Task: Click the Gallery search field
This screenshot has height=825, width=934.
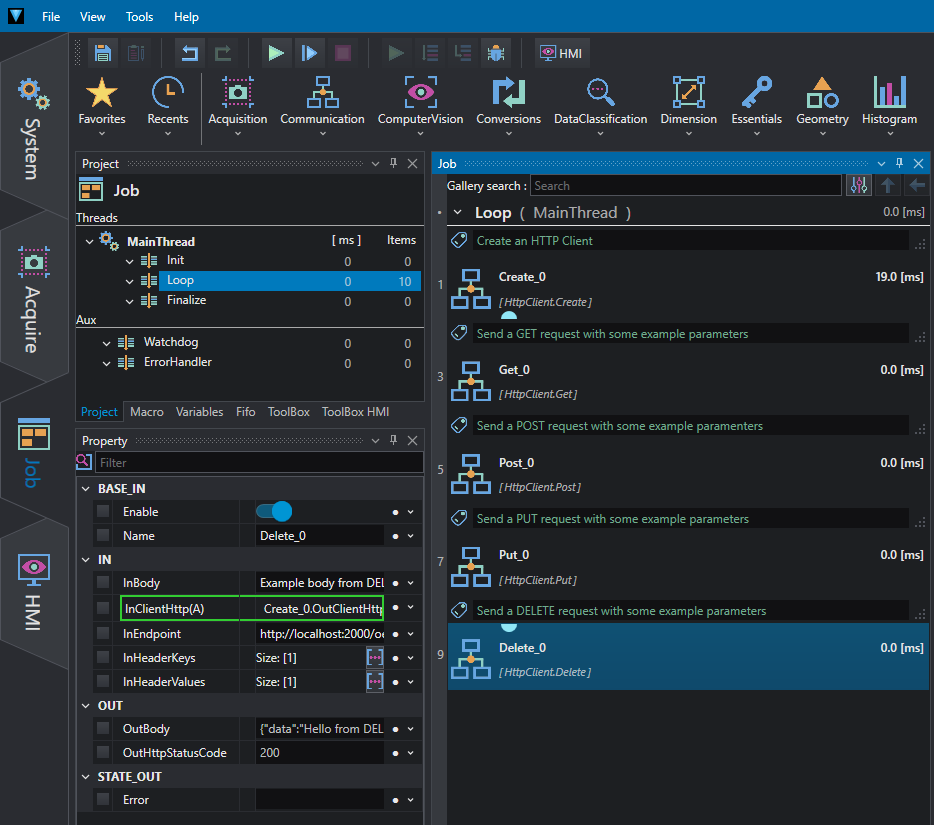Action: coord(686,186)
